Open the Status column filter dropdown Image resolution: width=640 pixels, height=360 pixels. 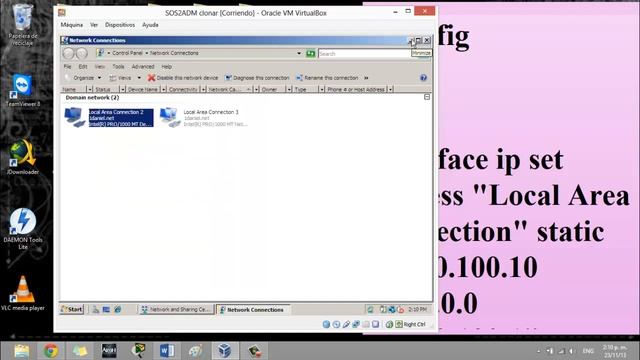122,89
